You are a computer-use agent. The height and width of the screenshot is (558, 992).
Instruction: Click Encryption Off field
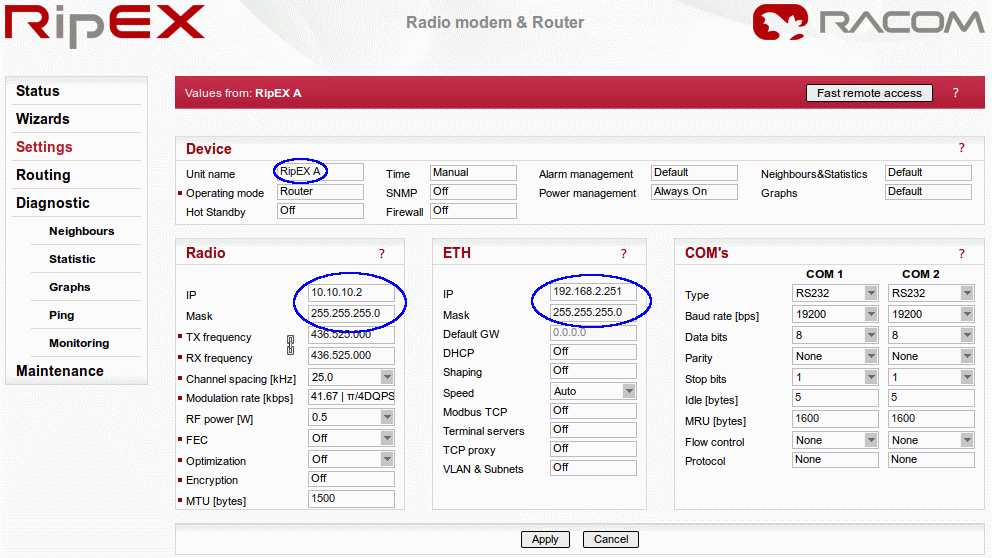pyautogui.click(x=351, y=479)
